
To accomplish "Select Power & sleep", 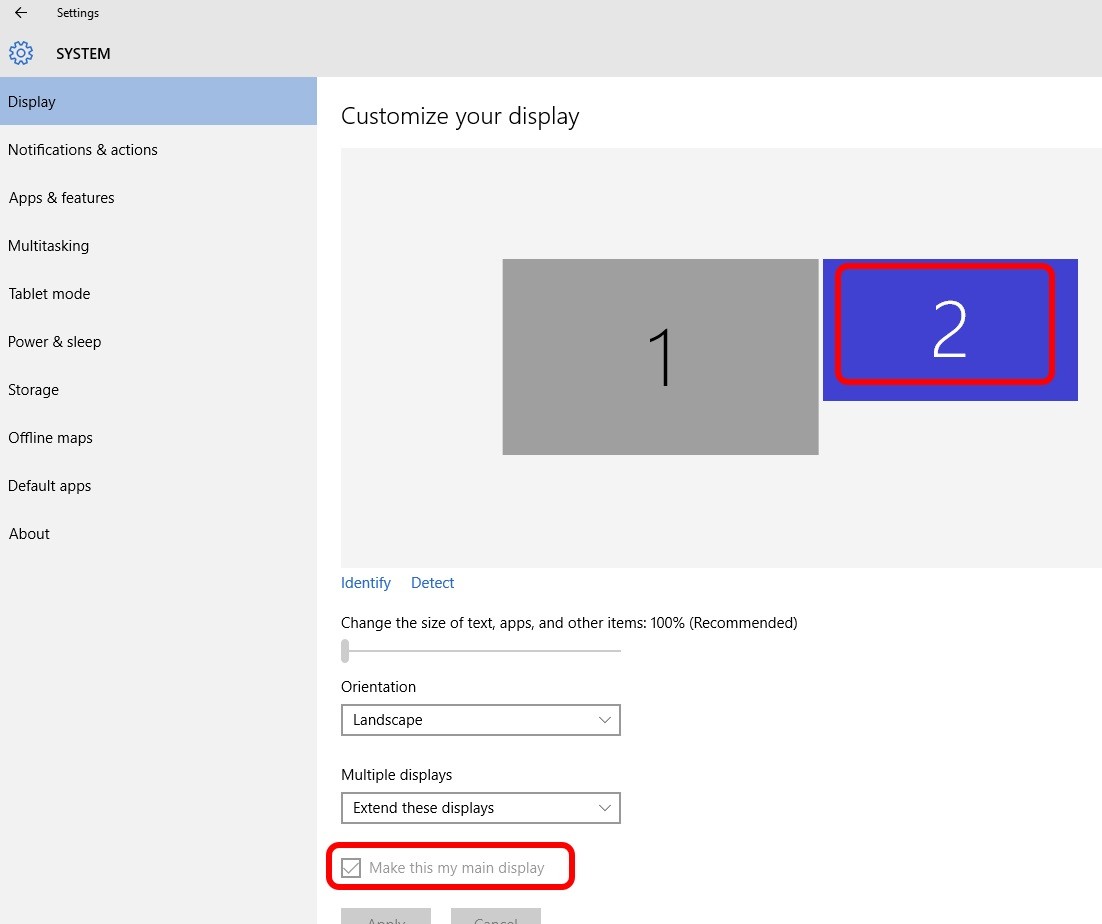I will coord(55,342).
